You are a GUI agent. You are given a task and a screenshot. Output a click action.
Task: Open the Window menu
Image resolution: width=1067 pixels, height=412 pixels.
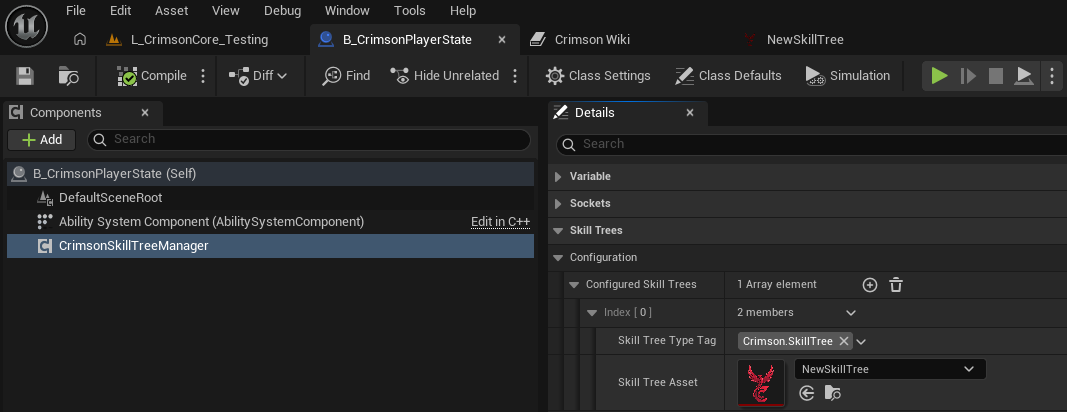click(x=347, y=11)
